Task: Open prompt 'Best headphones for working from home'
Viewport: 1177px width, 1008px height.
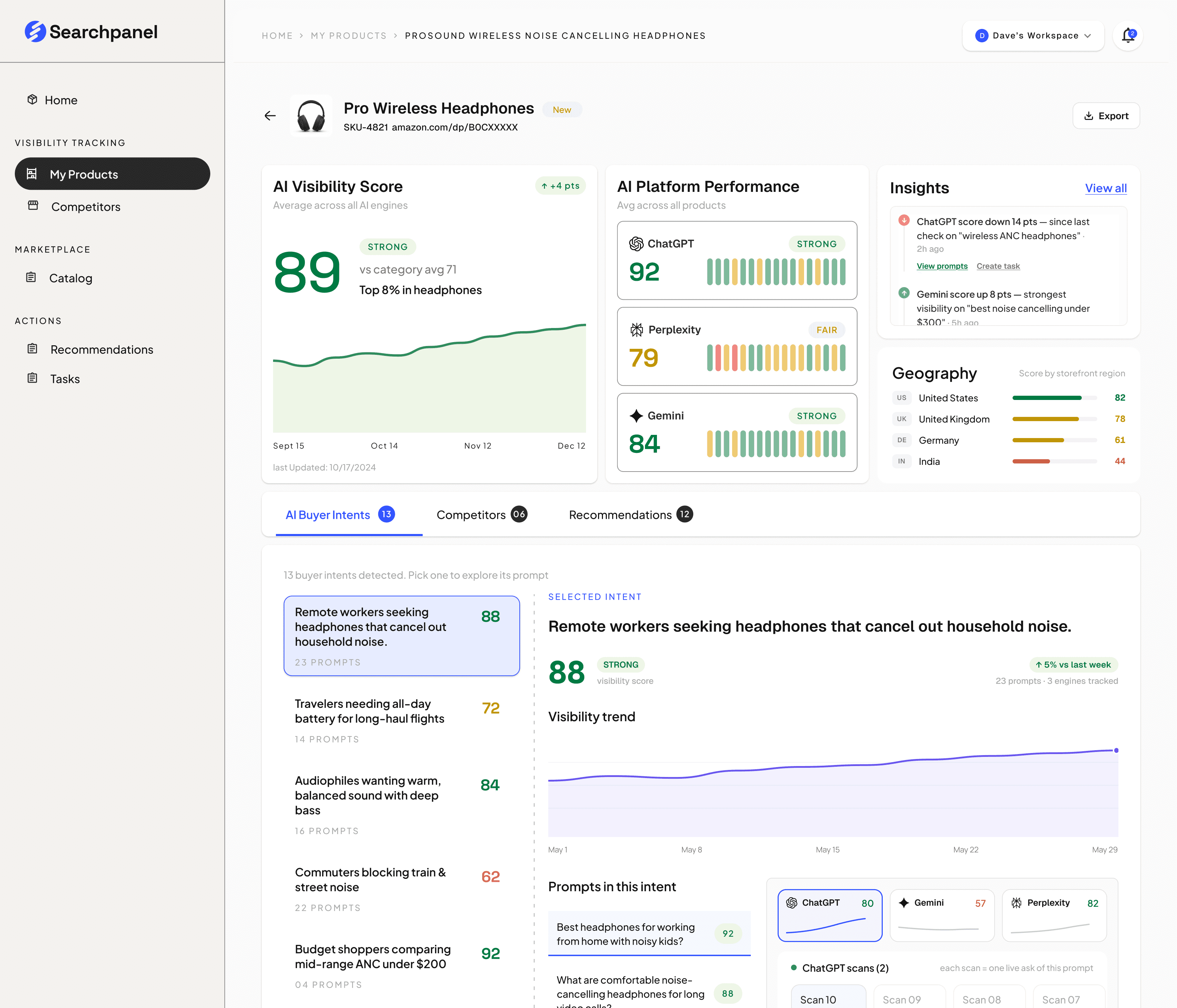Action: point(649,934)
